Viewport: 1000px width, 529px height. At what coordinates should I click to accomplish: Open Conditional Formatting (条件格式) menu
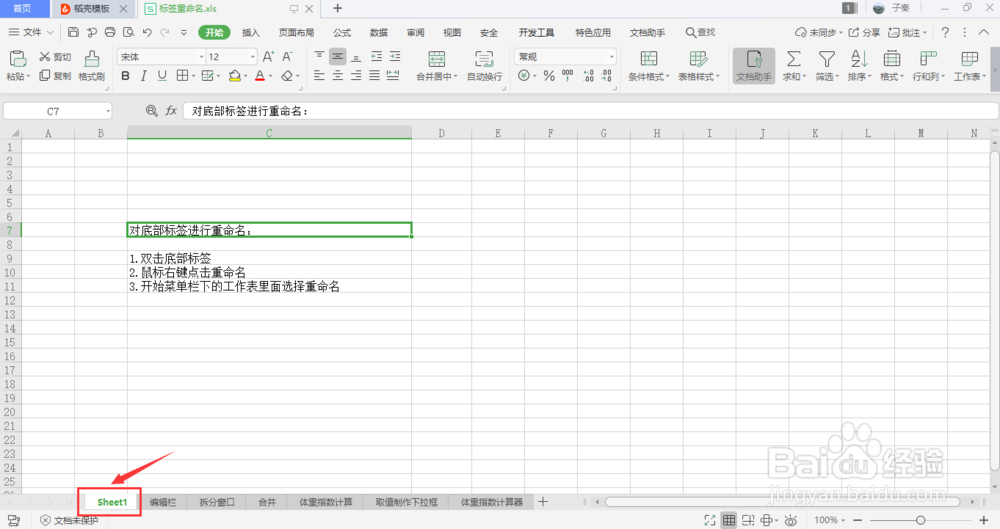point(649,66)
